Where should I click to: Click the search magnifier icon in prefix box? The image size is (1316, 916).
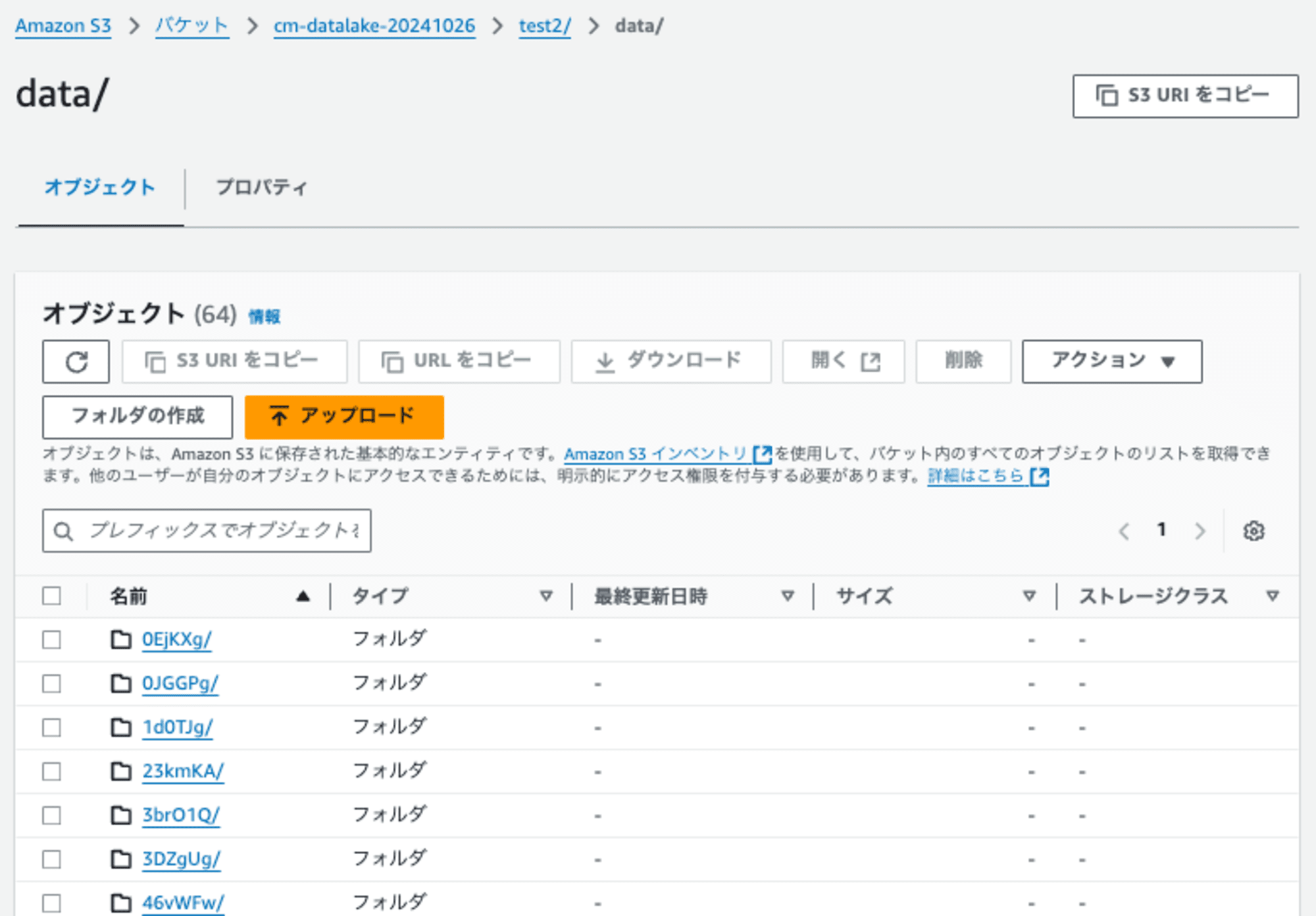[x=63, y=530]
